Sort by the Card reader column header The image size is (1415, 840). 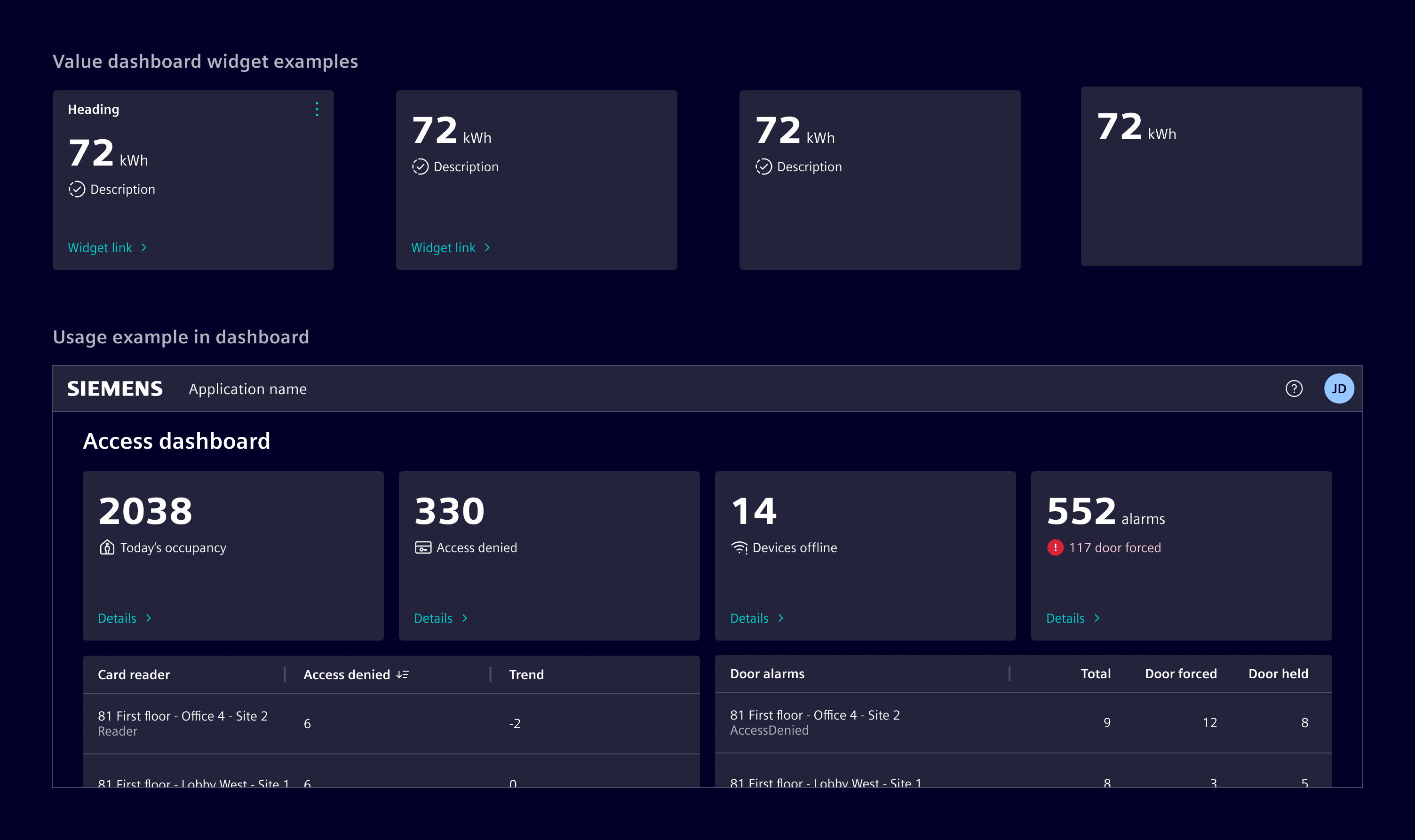pyautogui.click(x=134, y=674)
